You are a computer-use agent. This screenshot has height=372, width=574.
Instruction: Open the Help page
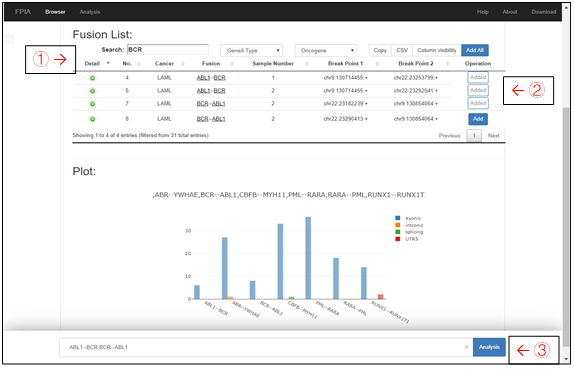[482, 12]
